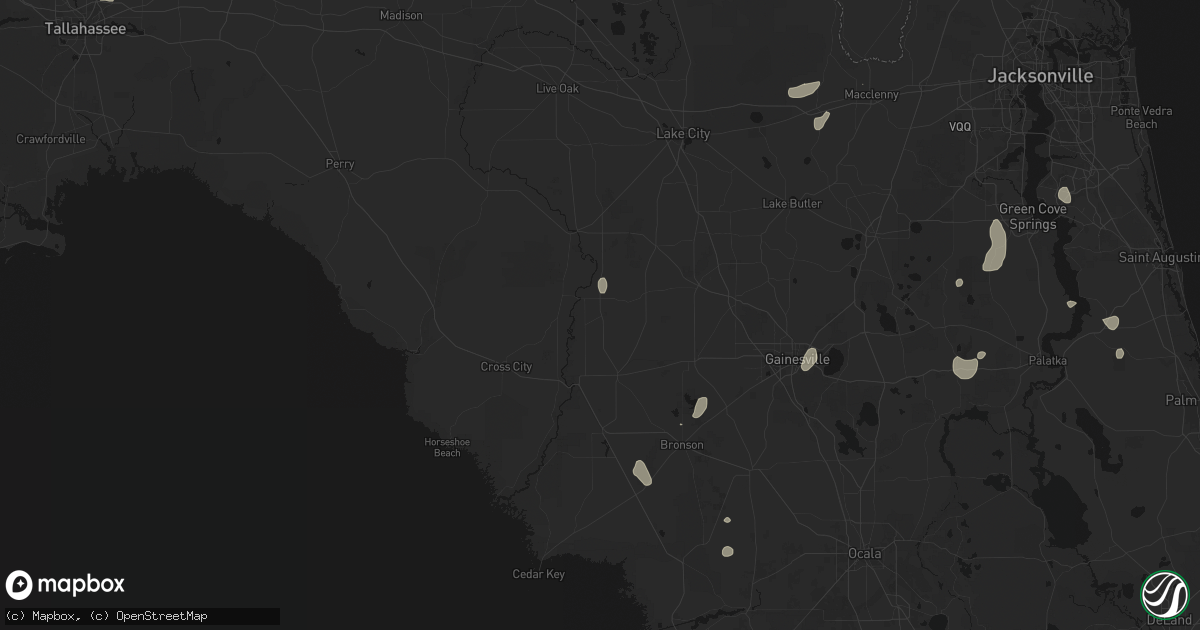Viewport: 1200px width, 630px height.
Task: Select the Madison label
Action: click(401, 16)
